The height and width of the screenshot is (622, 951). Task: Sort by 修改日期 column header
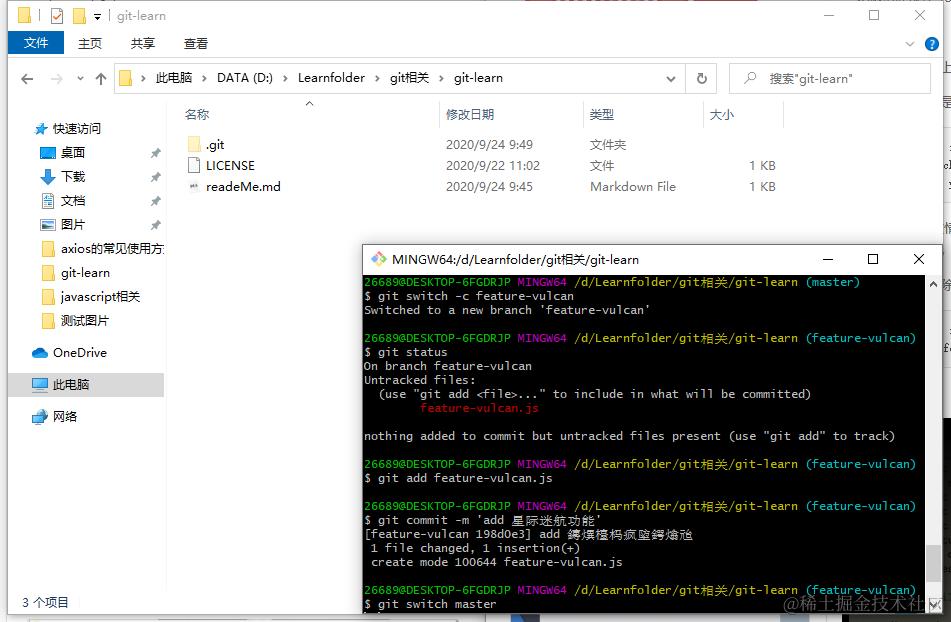470,114
